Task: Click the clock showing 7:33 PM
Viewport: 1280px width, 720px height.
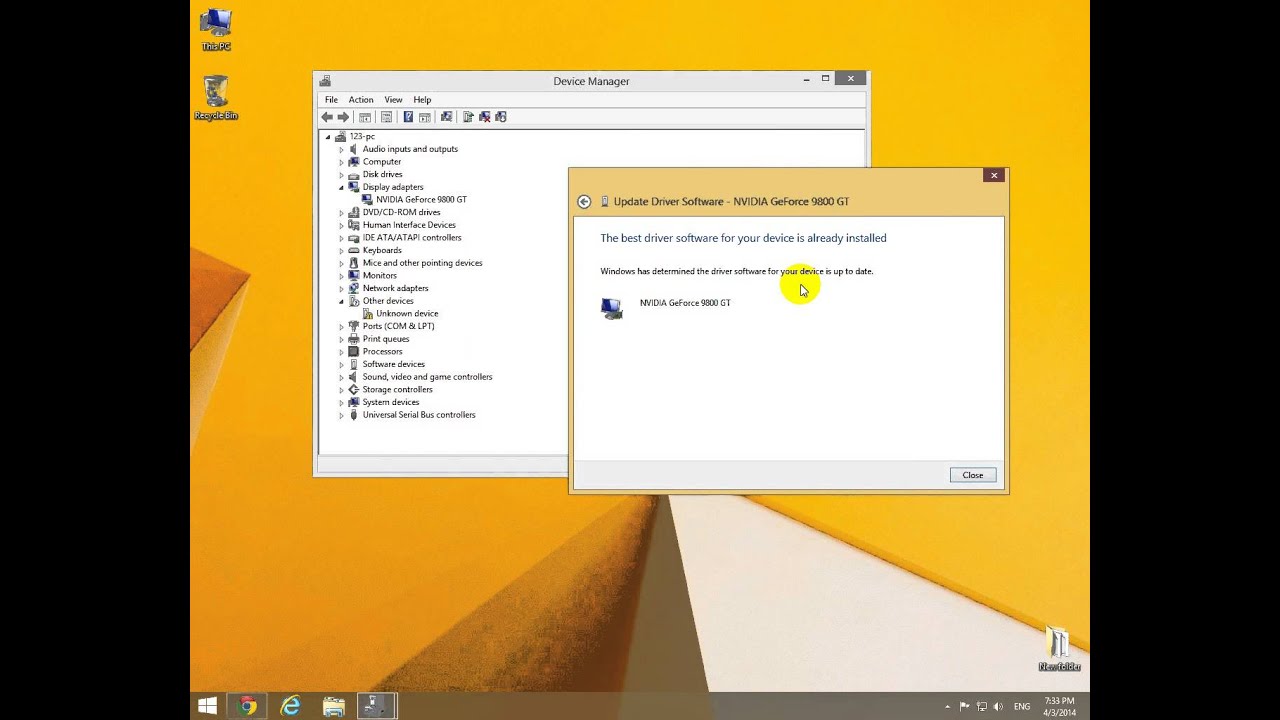Action: [x=1059, y=706]
